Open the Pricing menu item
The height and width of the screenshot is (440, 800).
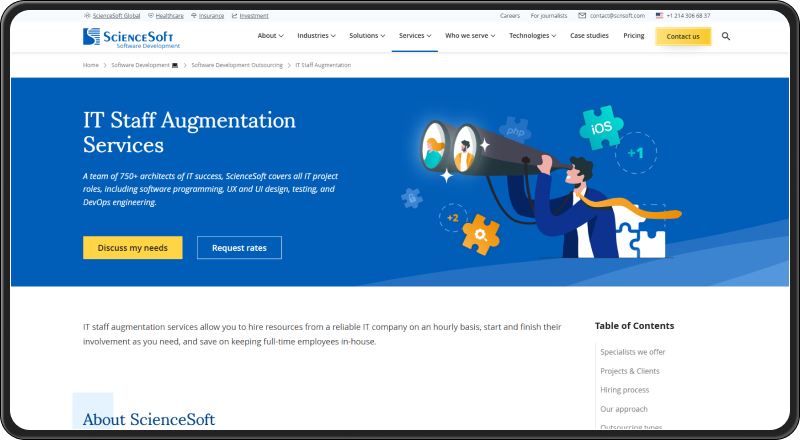point(634,36)
